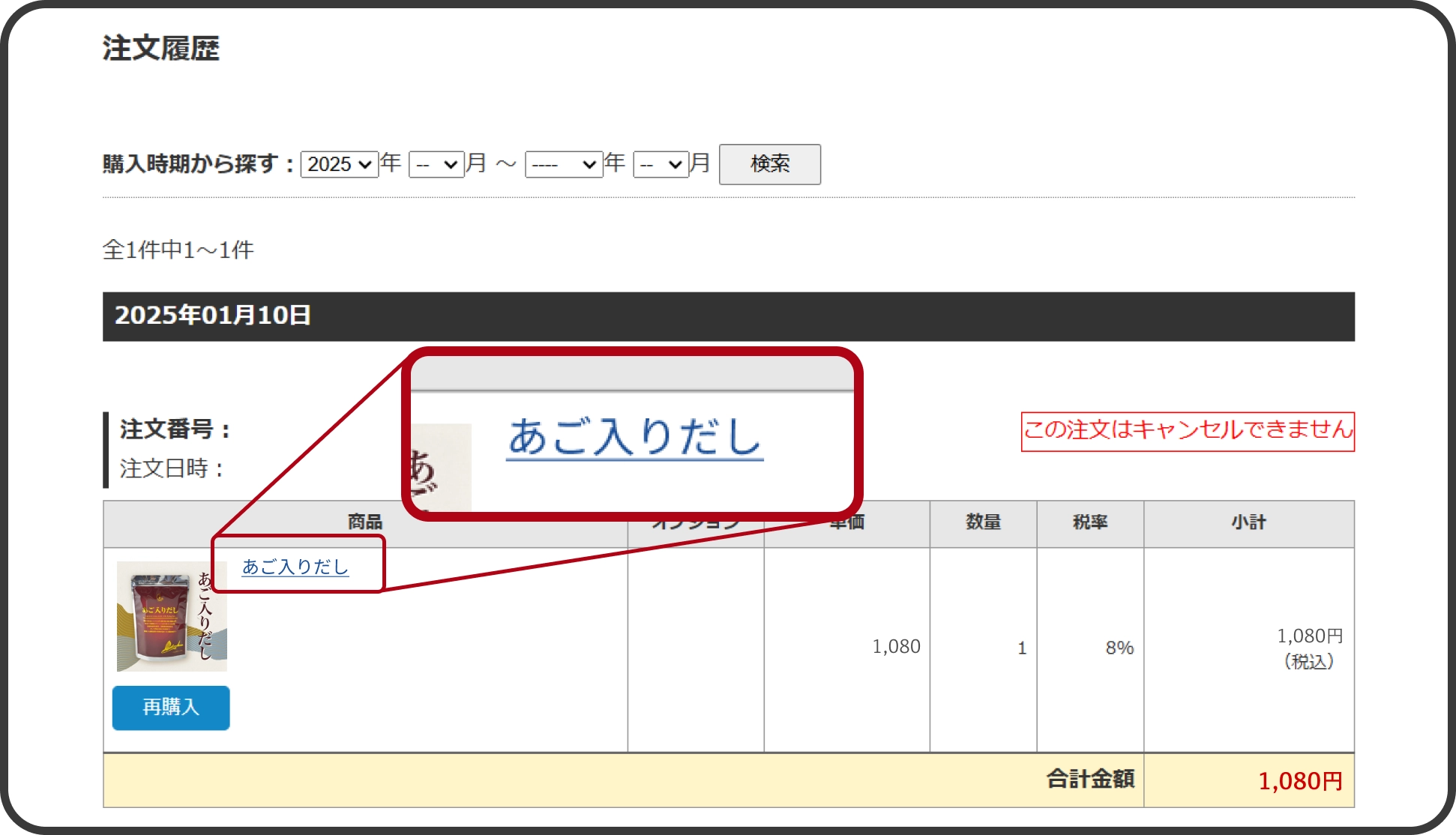The image size is (1456, 835).
Task: Open the end year dropdown
Action: (564, 164)
